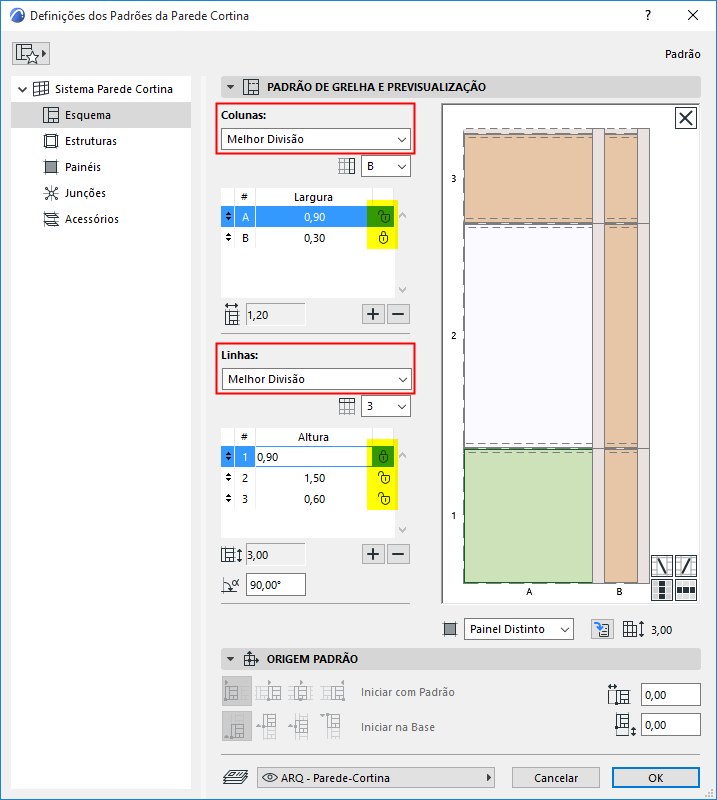Click reorder handle of column A

tap(228, 217)
